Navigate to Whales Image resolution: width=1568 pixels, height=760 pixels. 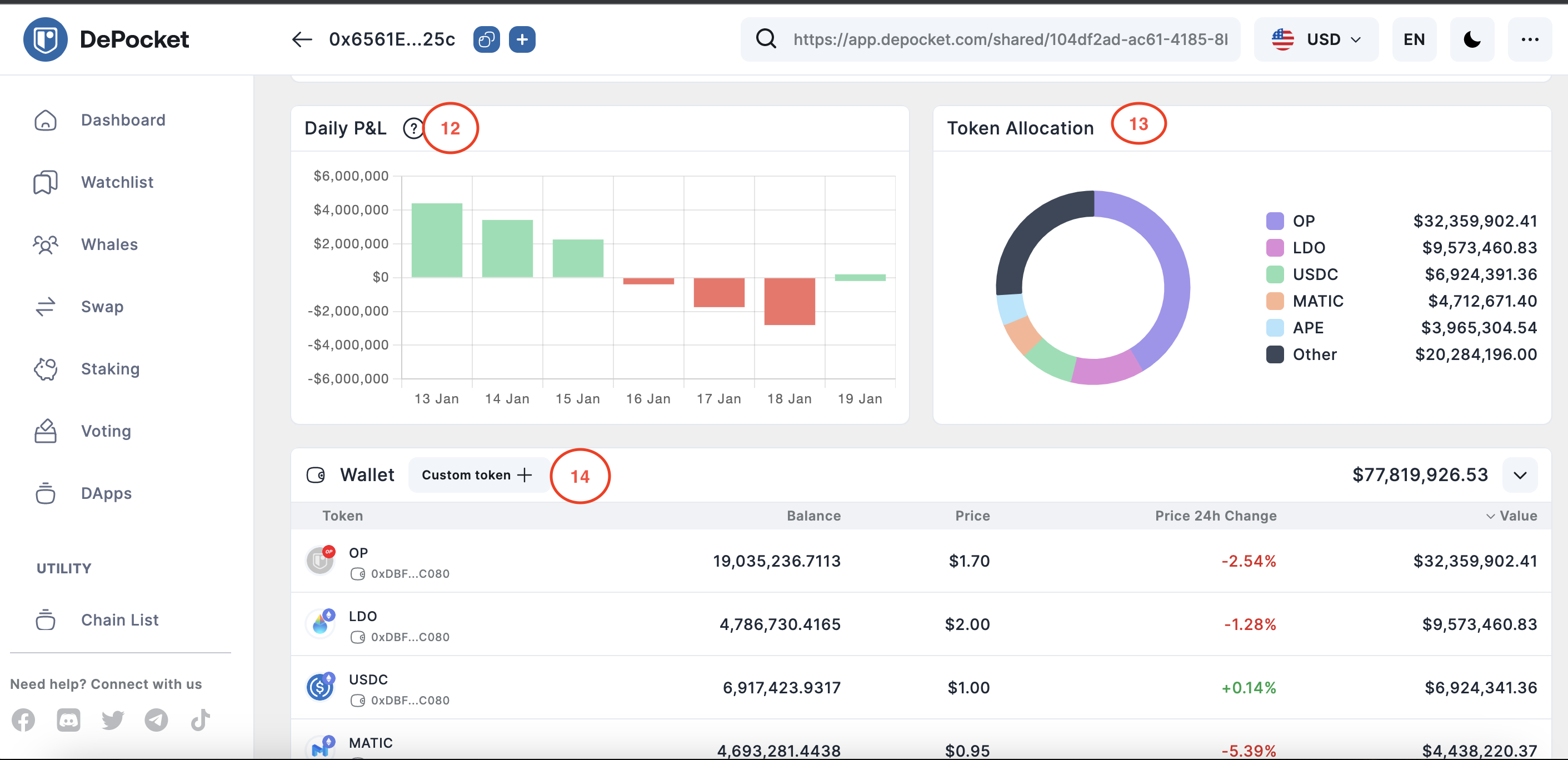[x=109, y=244]
